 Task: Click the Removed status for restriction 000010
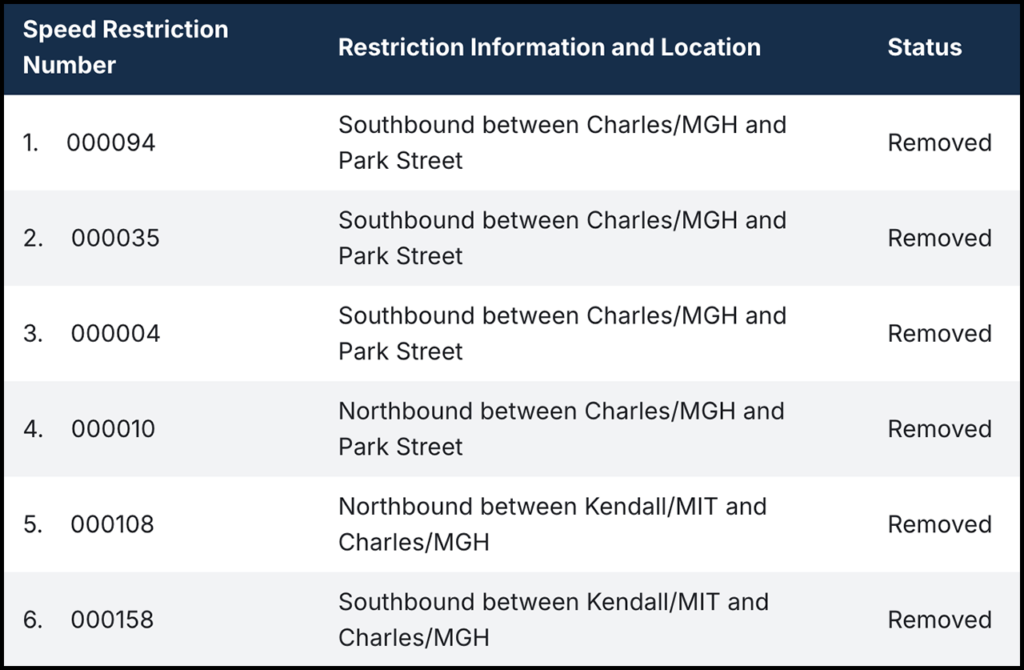[x=939, y=429]
